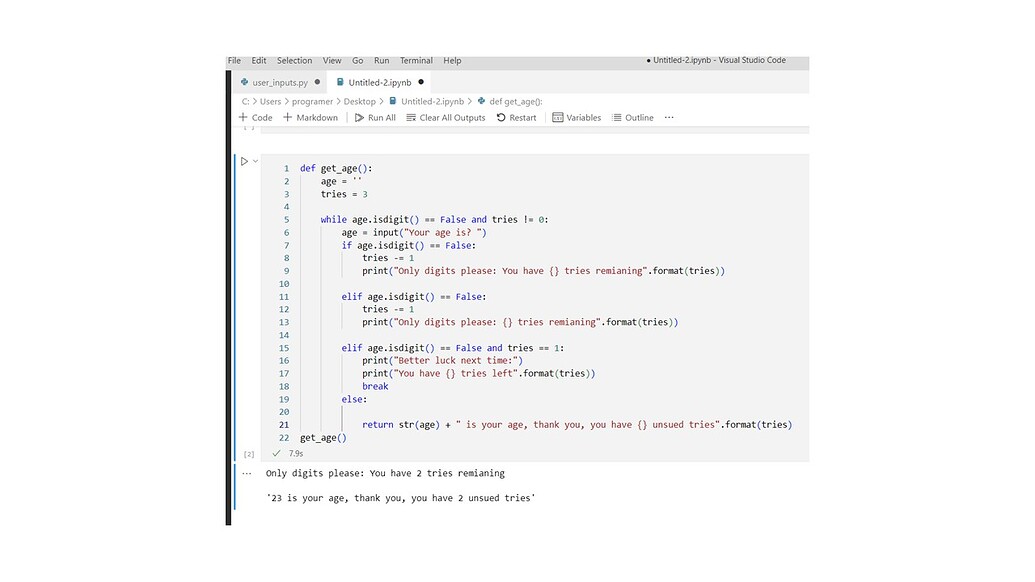Click the unsaved dot on Untitled-2.ipynb tab
Viewport: 1035px width, 582px height.
pyautogui.click(x=421, y=82)
